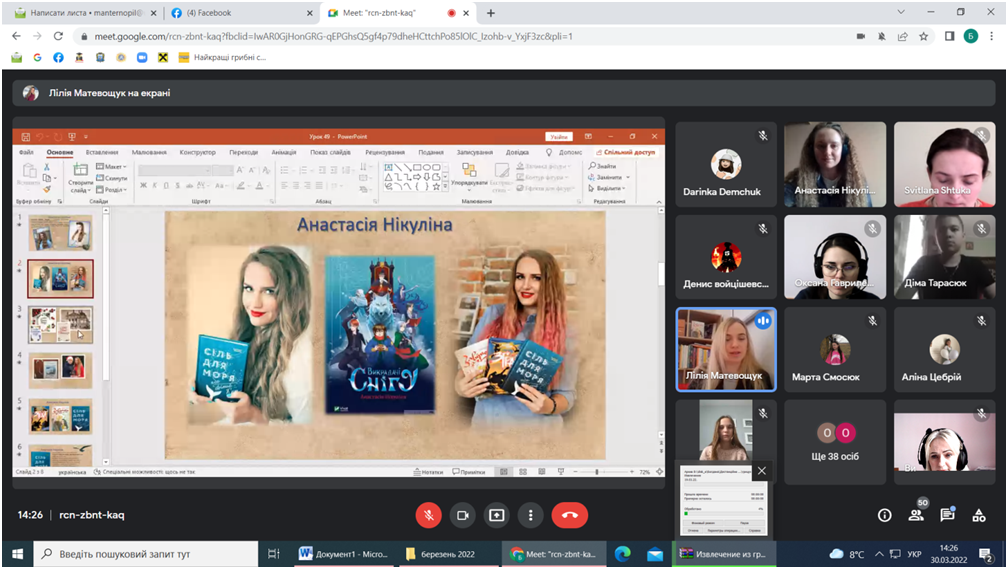
Task: Click Нотатки in PowerPoint status bar
Action: 429,472
